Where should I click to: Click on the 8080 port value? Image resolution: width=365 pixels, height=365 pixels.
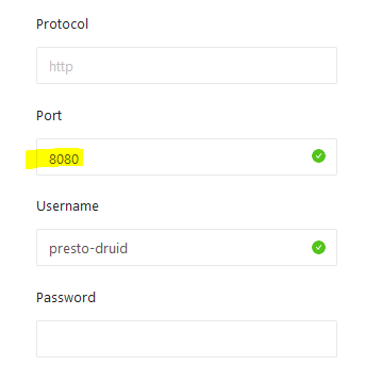point(64,159)
